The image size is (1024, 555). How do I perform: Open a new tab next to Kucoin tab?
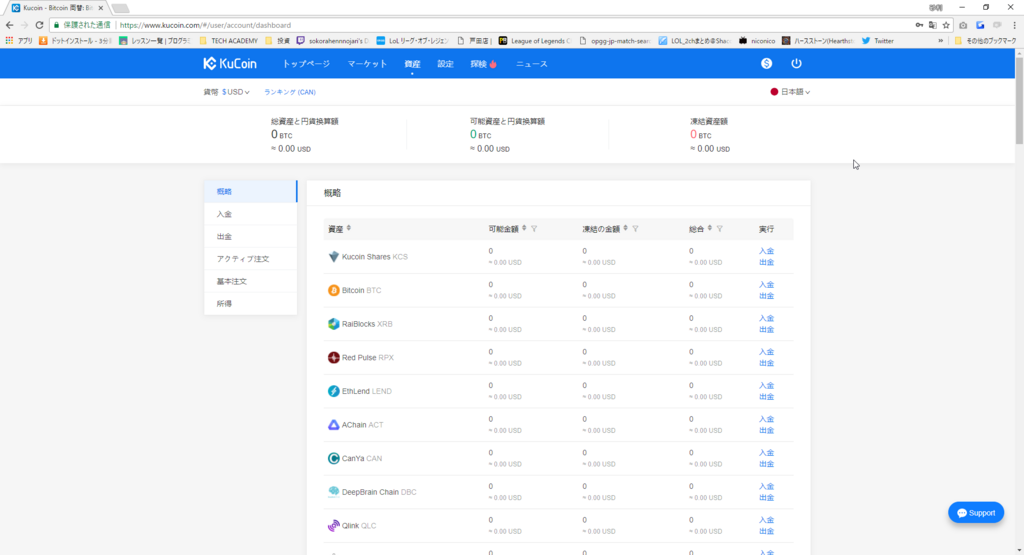(x=120, y=8)
